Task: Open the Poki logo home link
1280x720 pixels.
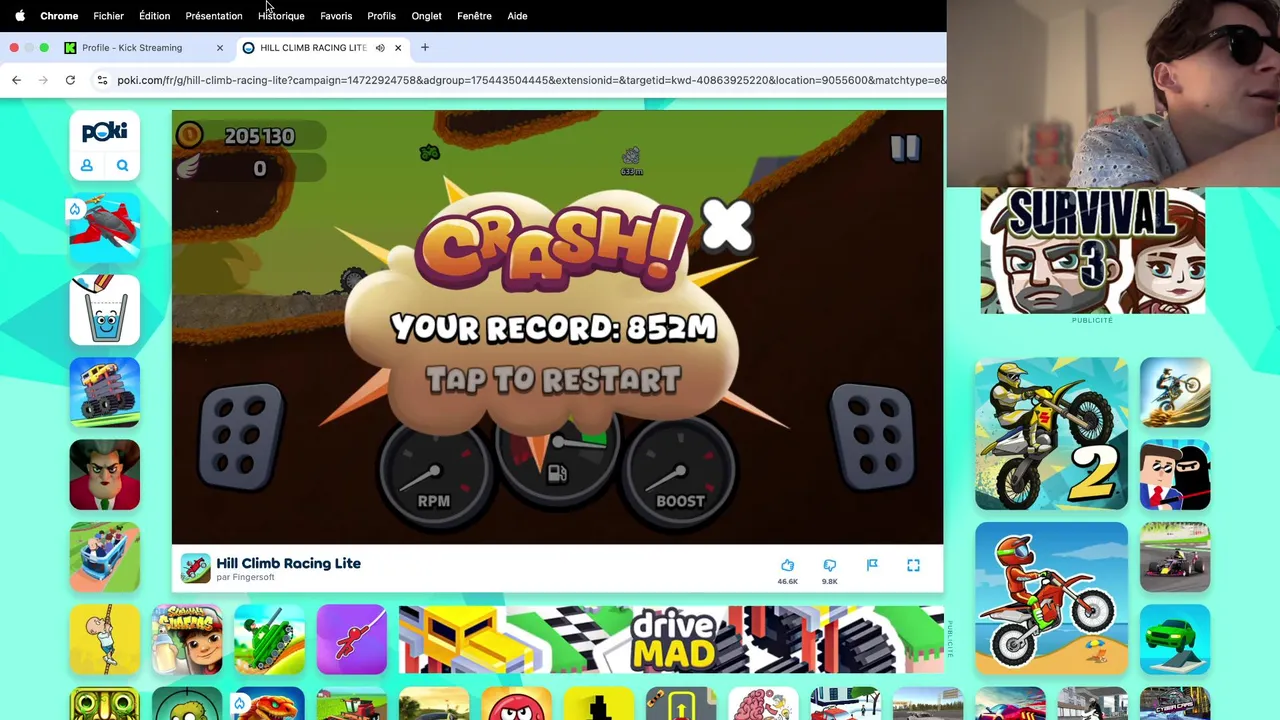Action: [105, 131]
